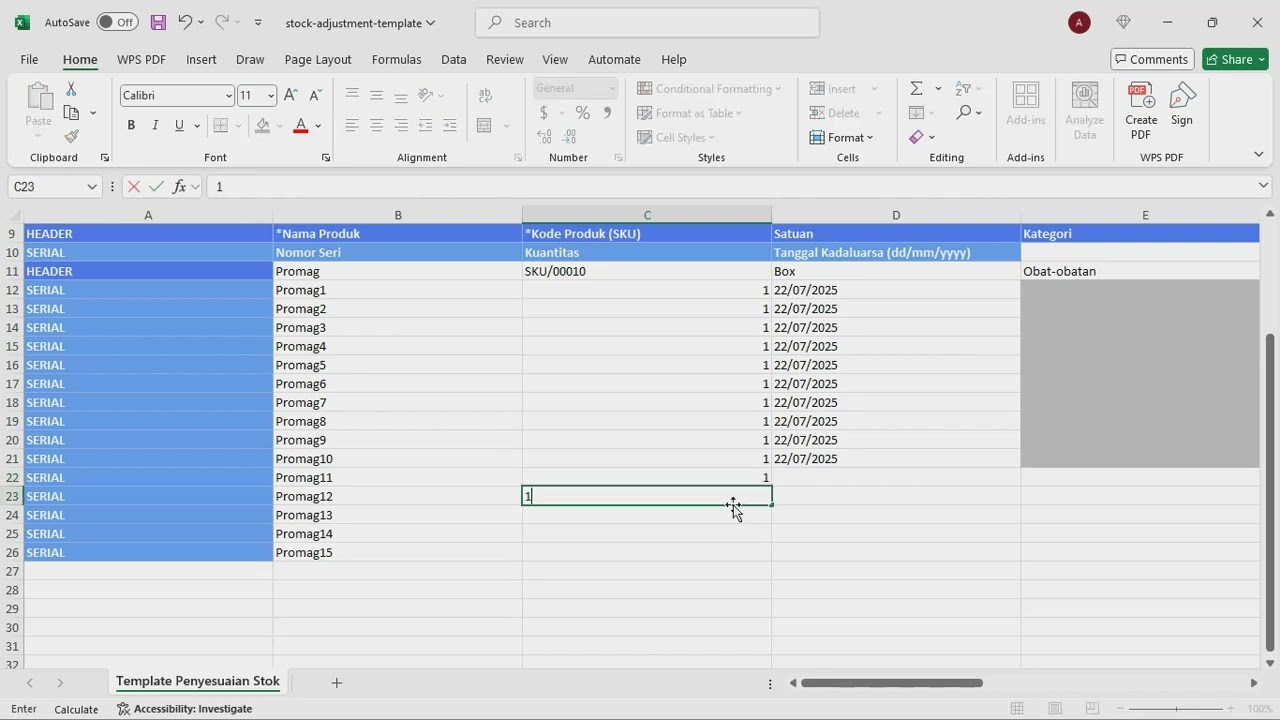Toggle Align Left for the cell
This screenshot has height=720, width=1280.
click(352, 125)
